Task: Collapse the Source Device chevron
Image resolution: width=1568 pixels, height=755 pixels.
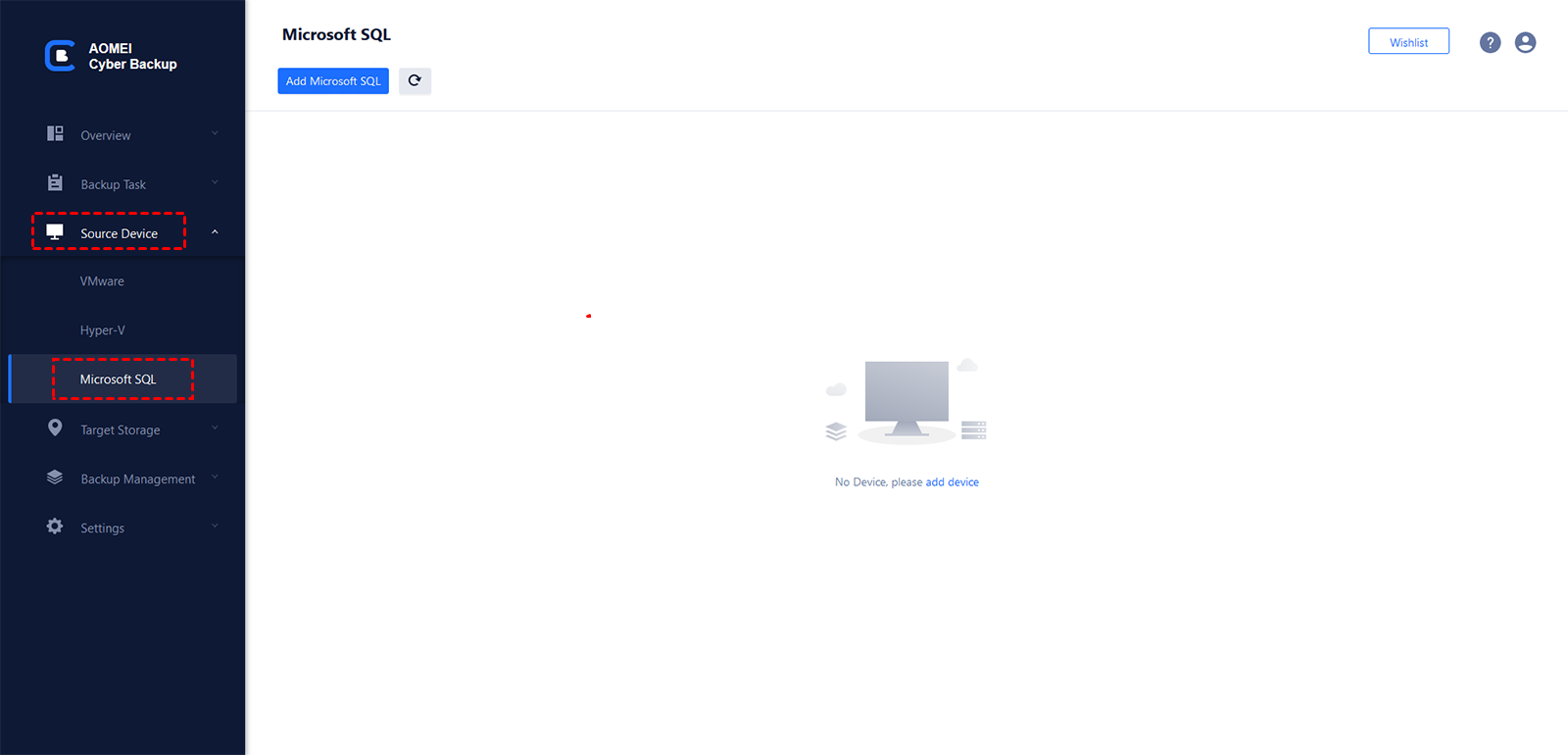Action: 215,232
